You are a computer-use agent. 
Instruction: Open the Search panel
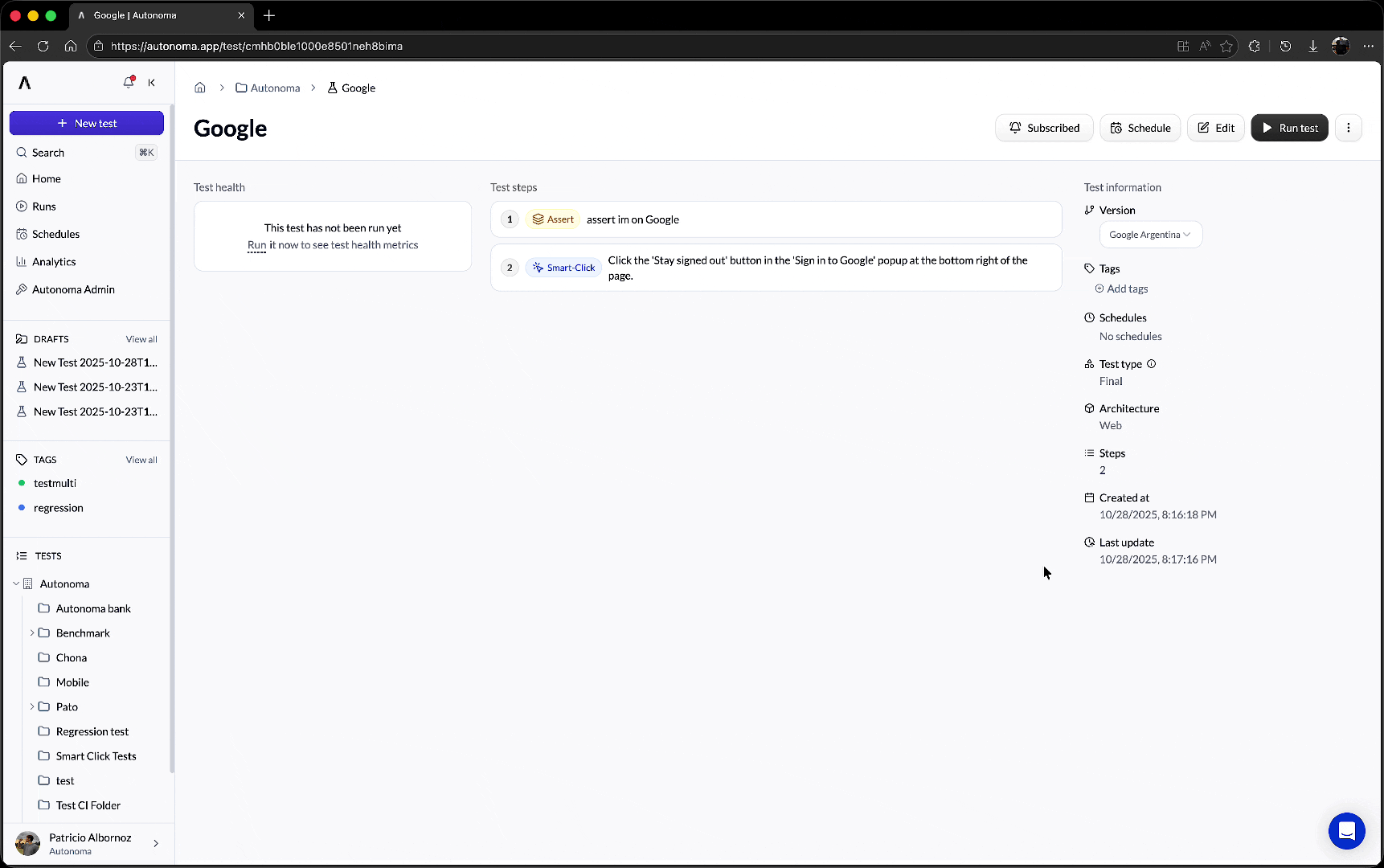[x=47, y=152]
